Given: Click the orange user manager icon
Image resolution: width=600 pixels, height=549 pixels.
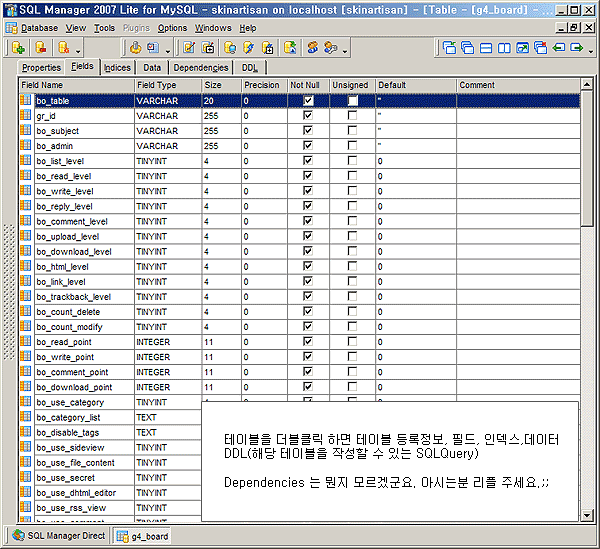Looking at the screenshot, I should tap(313, 48).
